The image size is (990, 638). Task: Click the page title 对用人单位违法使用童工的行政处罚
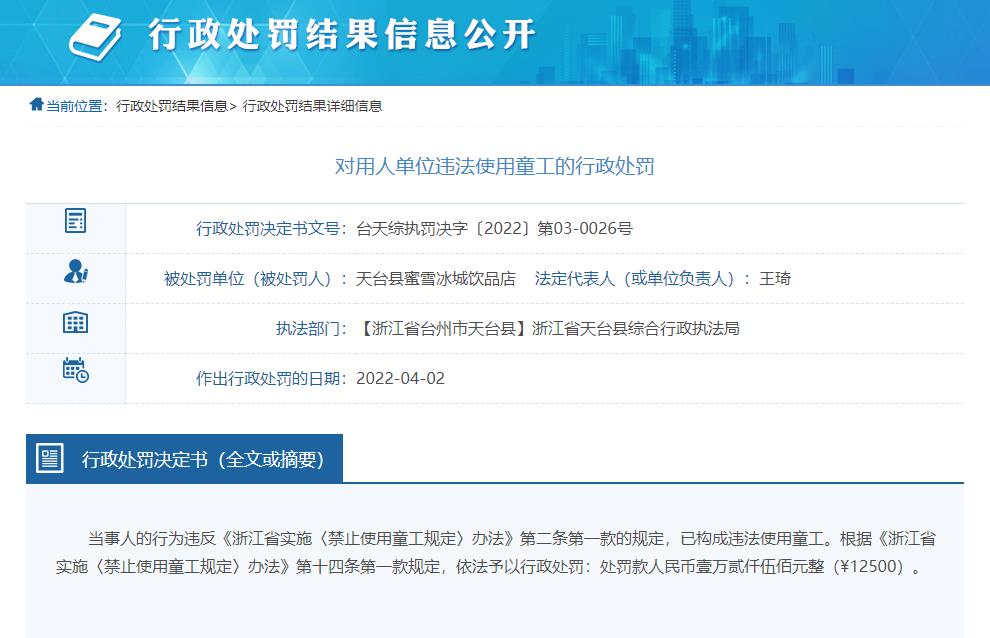tap(494, 166)
